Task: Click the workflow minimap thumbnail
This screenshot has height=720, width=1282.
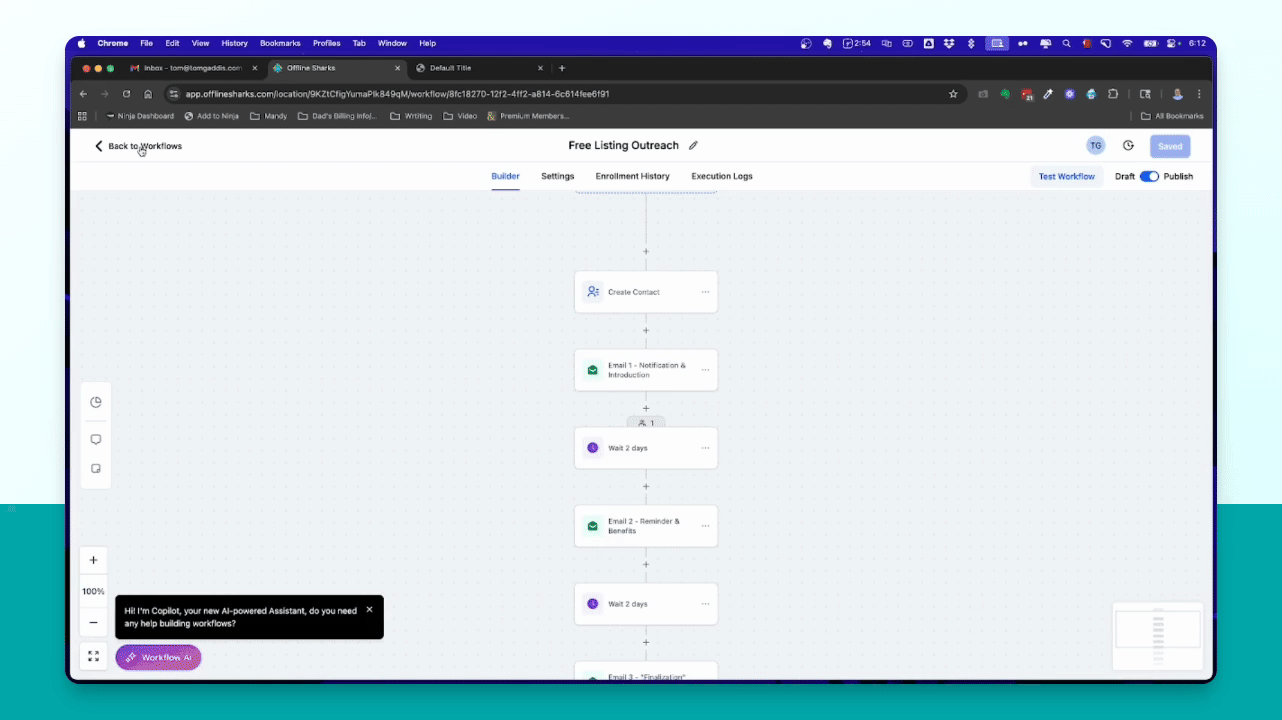Action: pyautogui.click(x=1158, y=636)
